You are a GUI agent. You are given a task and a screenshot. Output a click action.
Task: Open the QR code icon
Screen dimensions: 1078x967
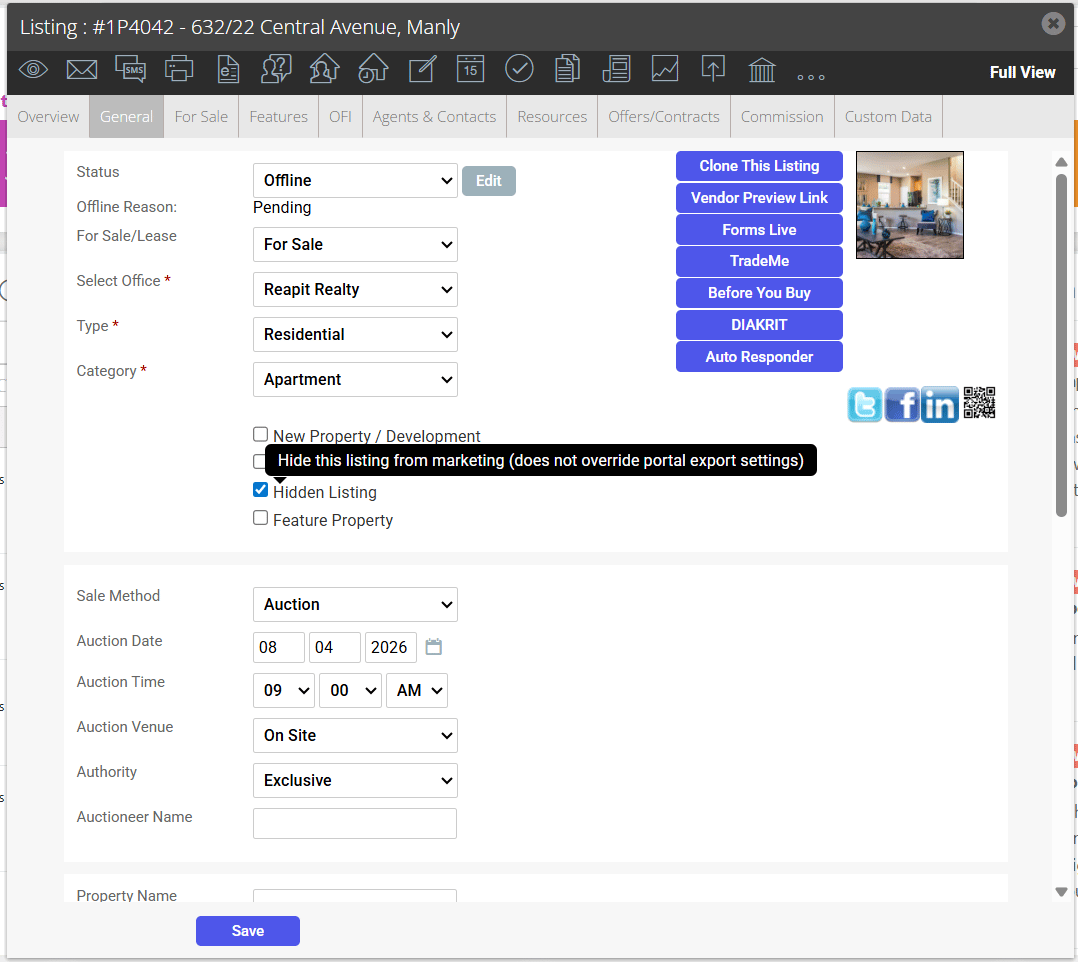(x=979, y=403)
